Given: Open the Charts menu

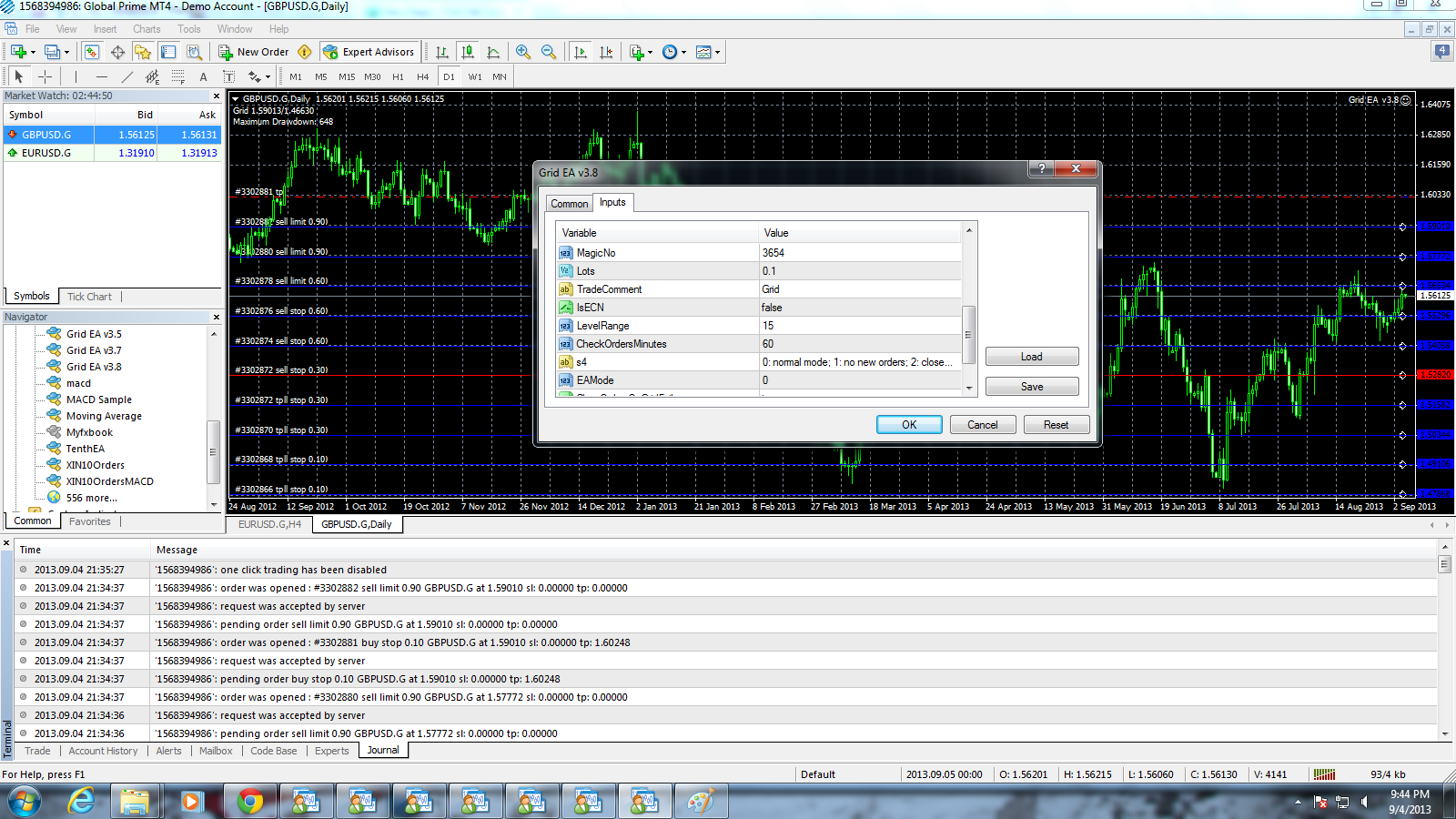Looking at the screenshot, I should 147,29.
